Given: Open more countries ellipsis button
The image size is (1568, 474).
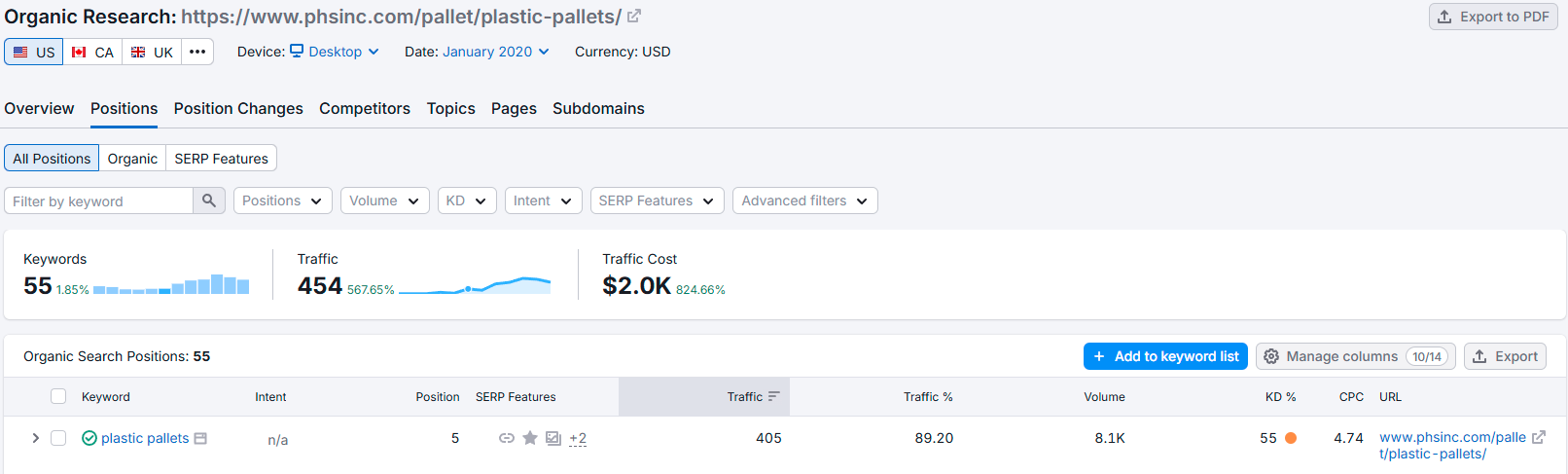Looking at the screenshot, I should click(197, 52).
